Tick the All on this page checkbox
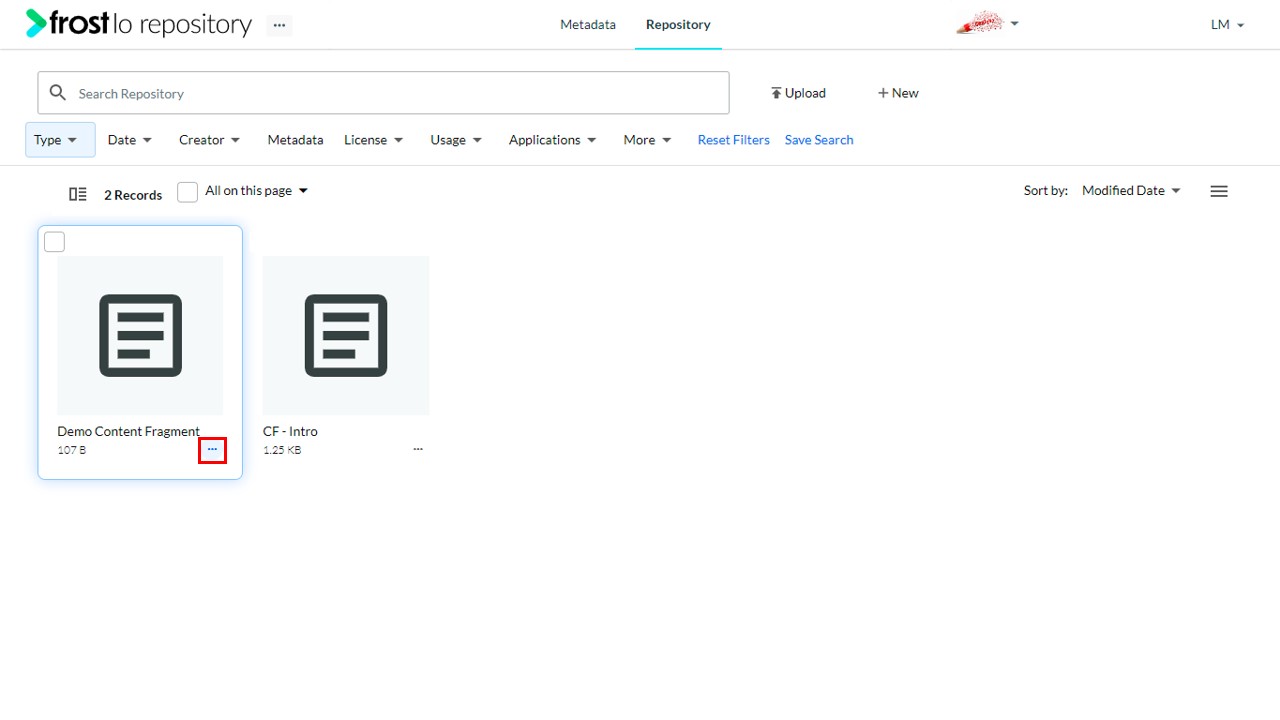The height and width of the screenshot is (720, 1280). [x=187, y=192]
